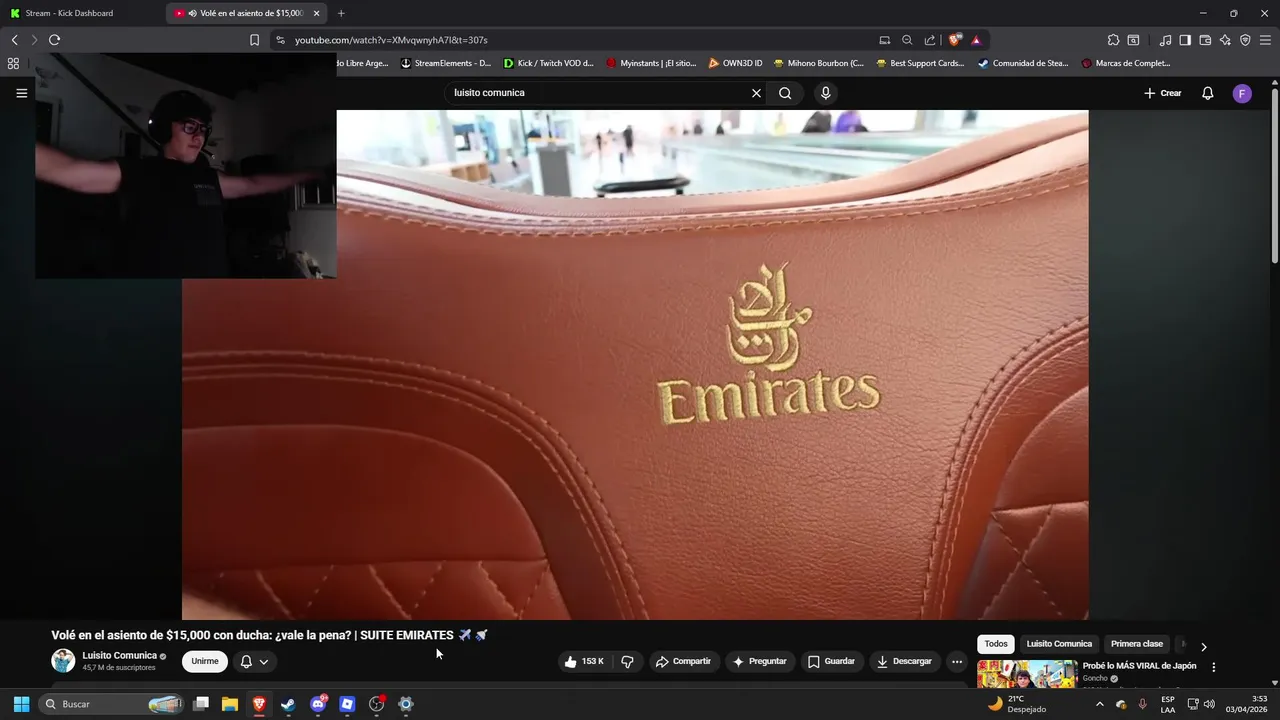This screenshot has height=720, width=1280.
Task: Click the Compartir share button
Action: tap(683, 661)
